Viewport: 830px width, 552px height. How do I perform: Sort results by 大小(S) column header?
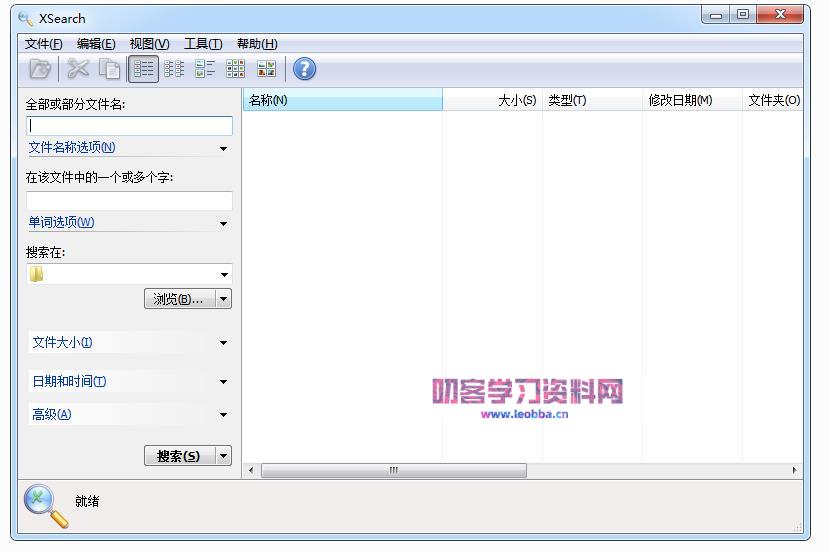(492, 100)
